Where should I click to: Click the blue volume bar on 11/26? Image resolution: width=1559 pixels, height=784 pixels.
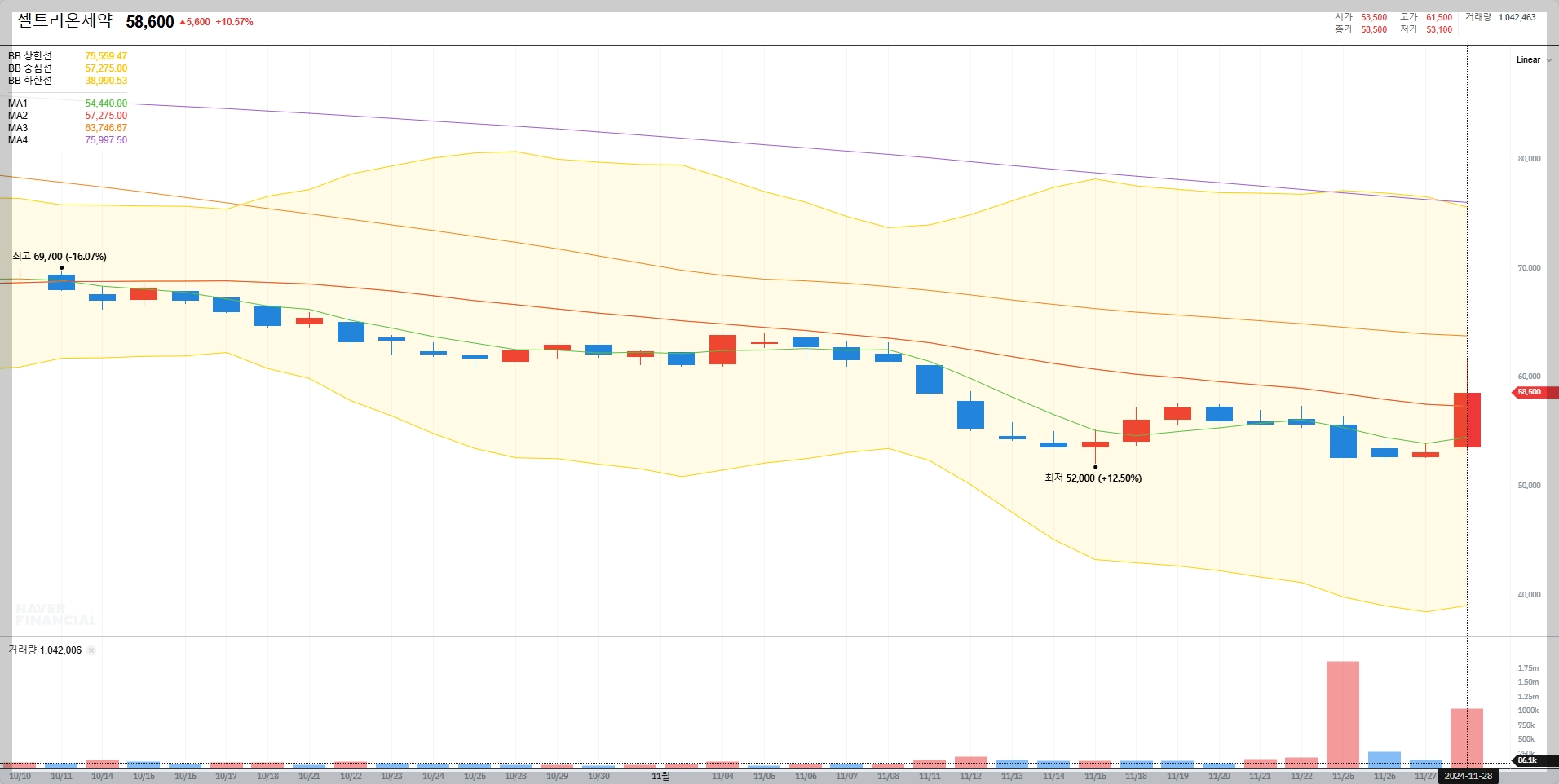point(1385,760)
